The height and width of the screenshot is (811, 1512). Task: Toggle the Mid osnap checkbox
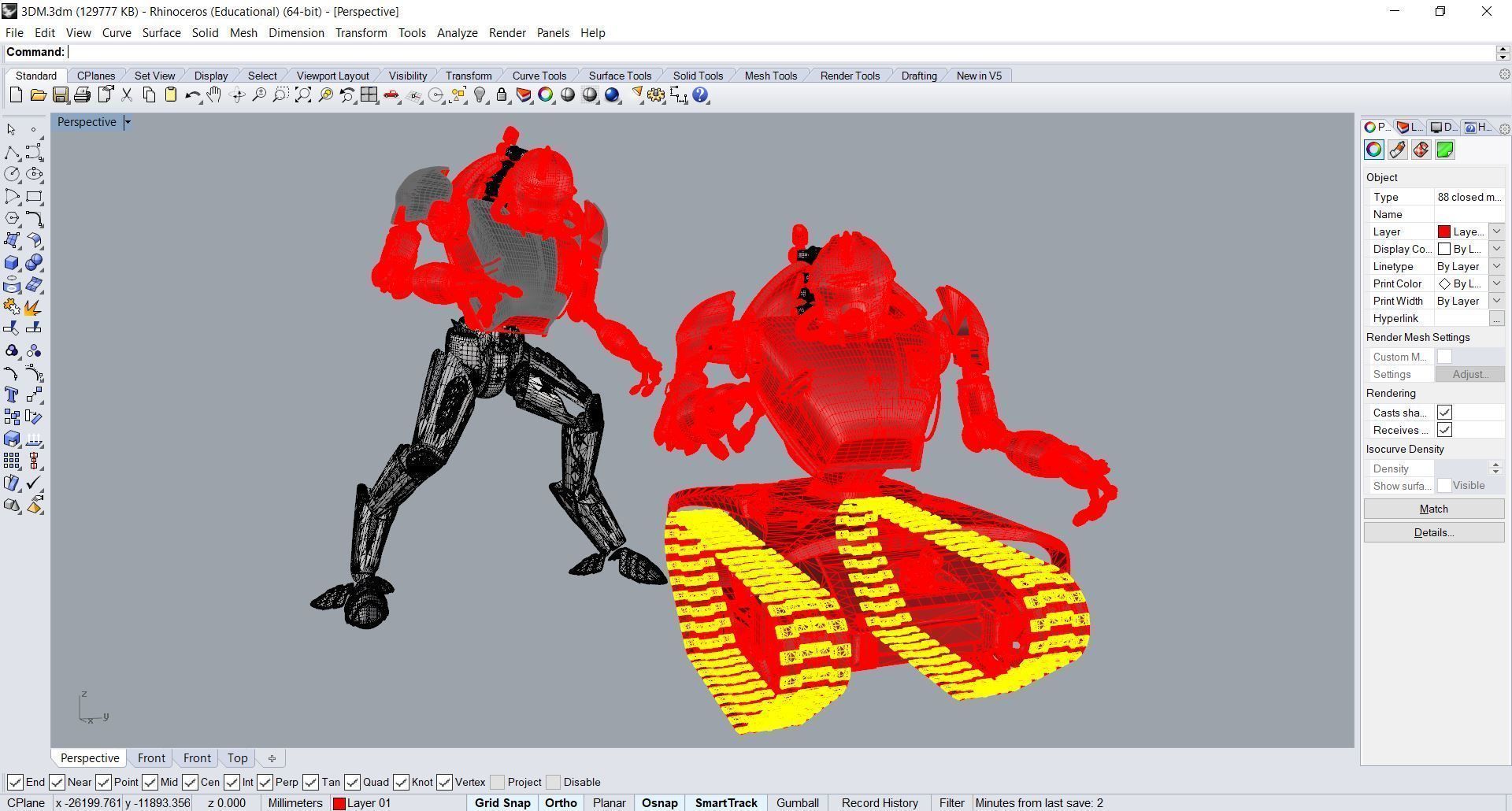pyautogui.click(x=150, y=782)
